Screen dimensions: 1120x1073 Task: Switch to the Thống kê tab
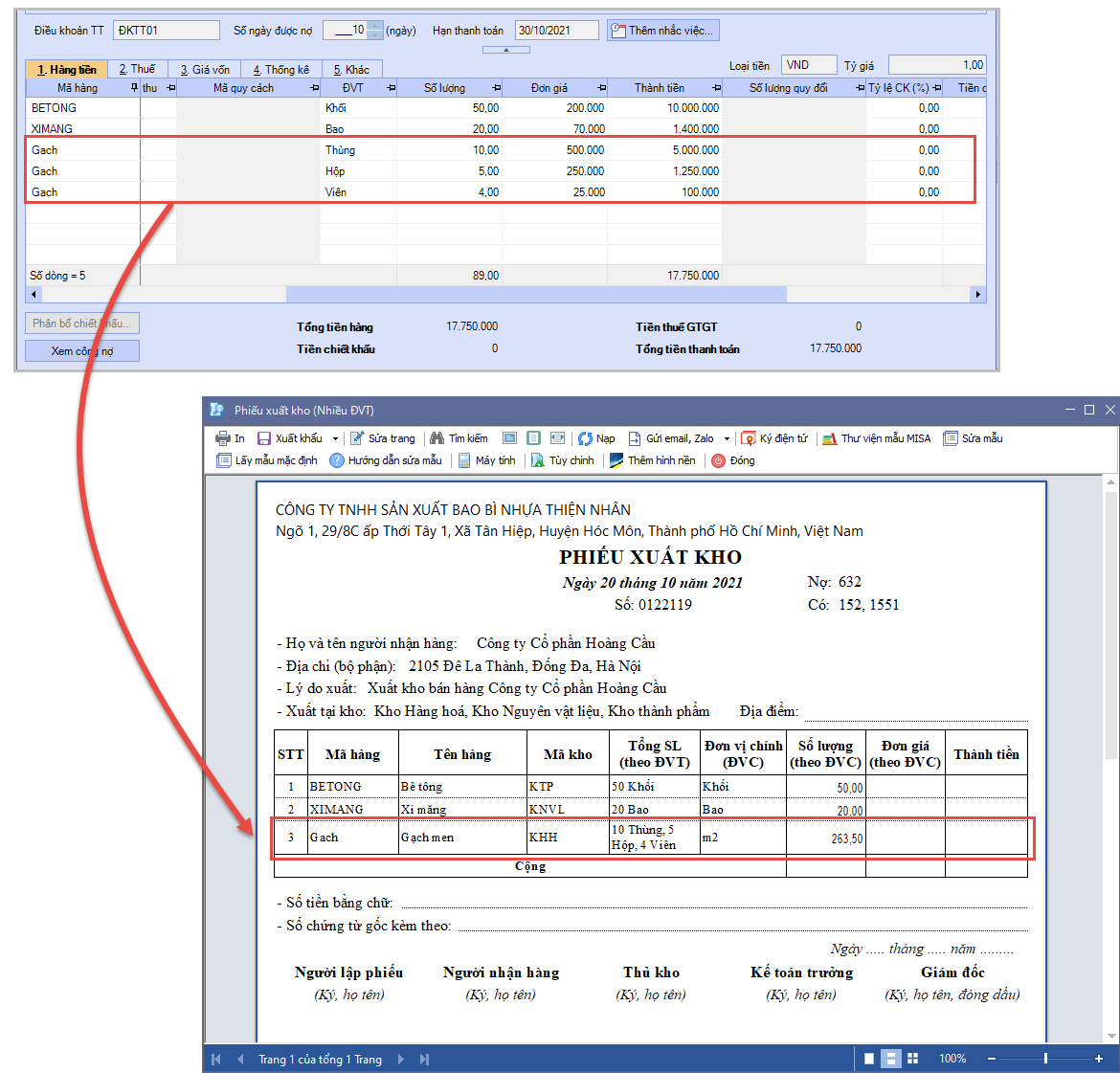pyautogui.click(x=280, y=69)
